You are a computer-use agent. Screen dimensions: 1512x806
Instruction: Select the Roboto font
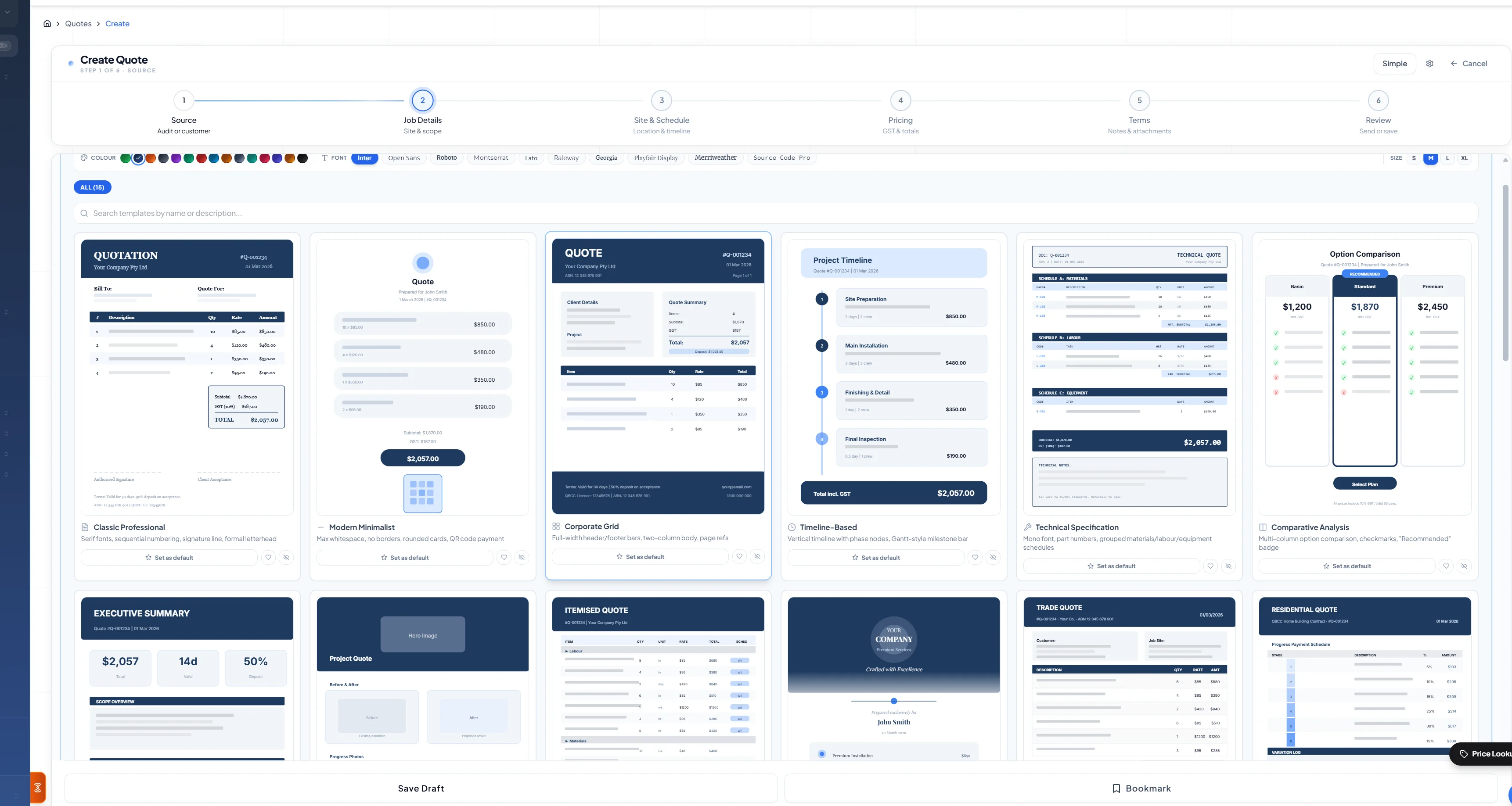(x=446, y=158)
